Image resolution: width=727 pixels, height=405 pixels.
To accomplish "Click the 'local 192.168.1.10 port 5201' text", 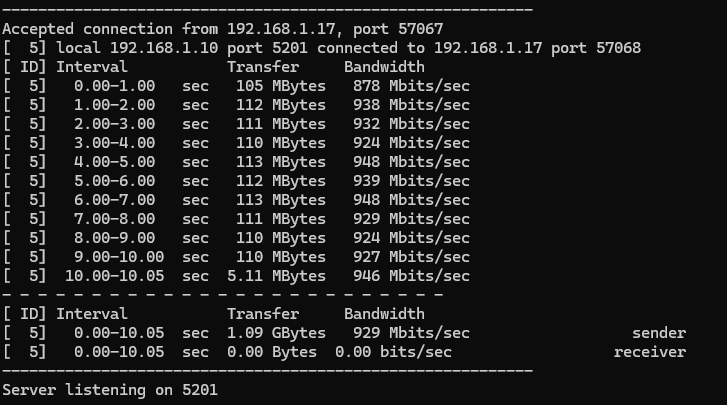I will [x=160, y=48].
